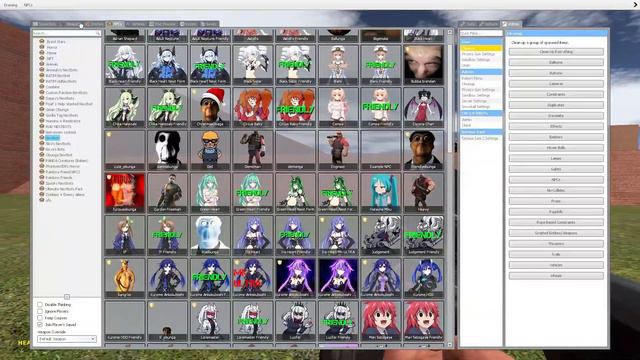The width and height of the screenshot is (640, 360).
Task: Open the Spawnlists tab
Action: pyautogui.click(x=45, y=24)
